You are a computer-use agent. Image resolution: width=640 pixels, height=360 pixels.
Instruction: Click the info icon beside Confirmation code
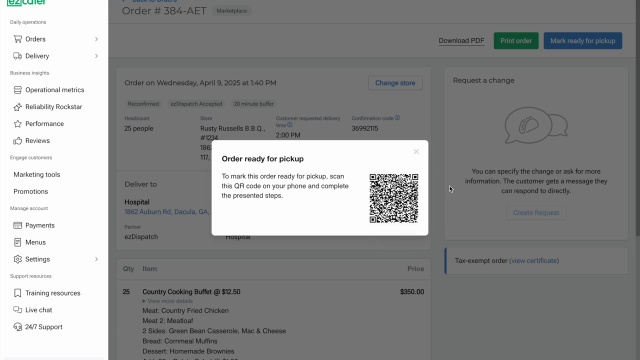coord(397,118)
